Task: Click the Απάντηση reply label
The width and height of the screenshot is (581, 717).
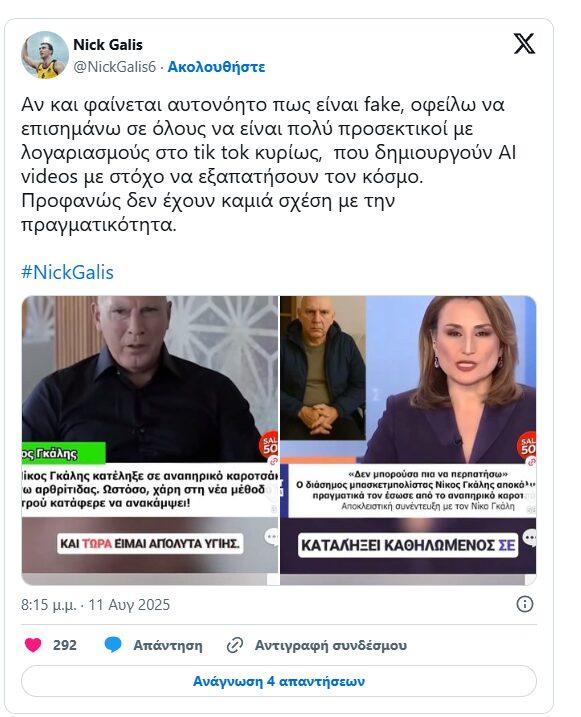Action: coord(168,645)
